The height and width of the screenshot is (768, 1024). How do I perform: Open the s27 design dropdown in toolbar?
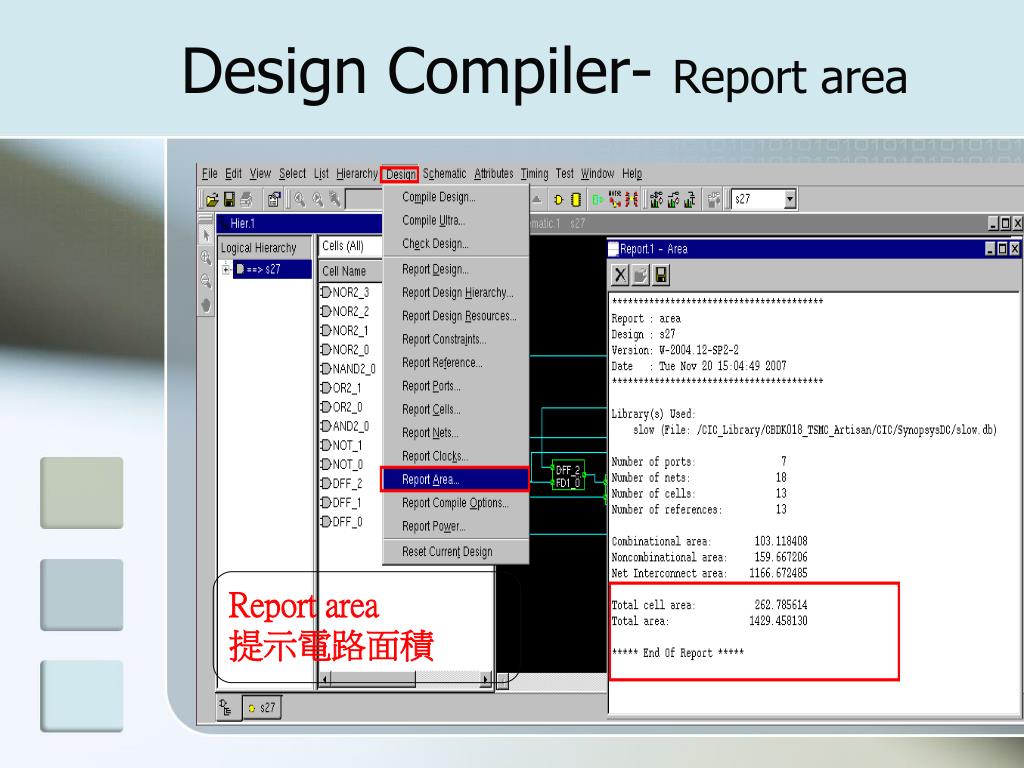point(790,199)
